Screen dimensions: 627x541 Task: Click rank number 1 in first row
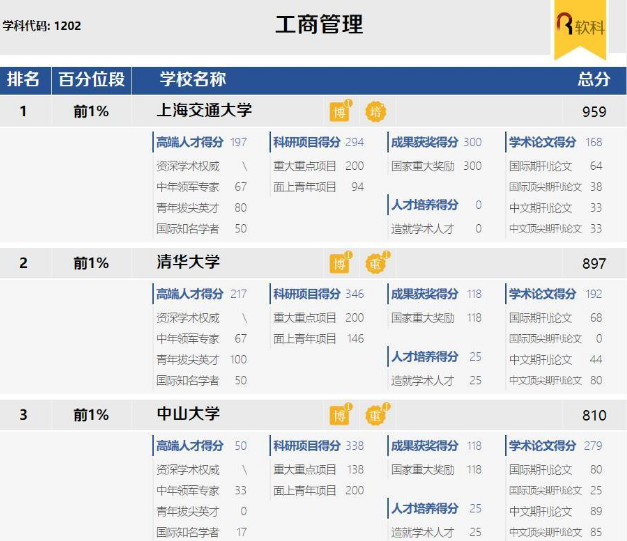tap(23, 111)
